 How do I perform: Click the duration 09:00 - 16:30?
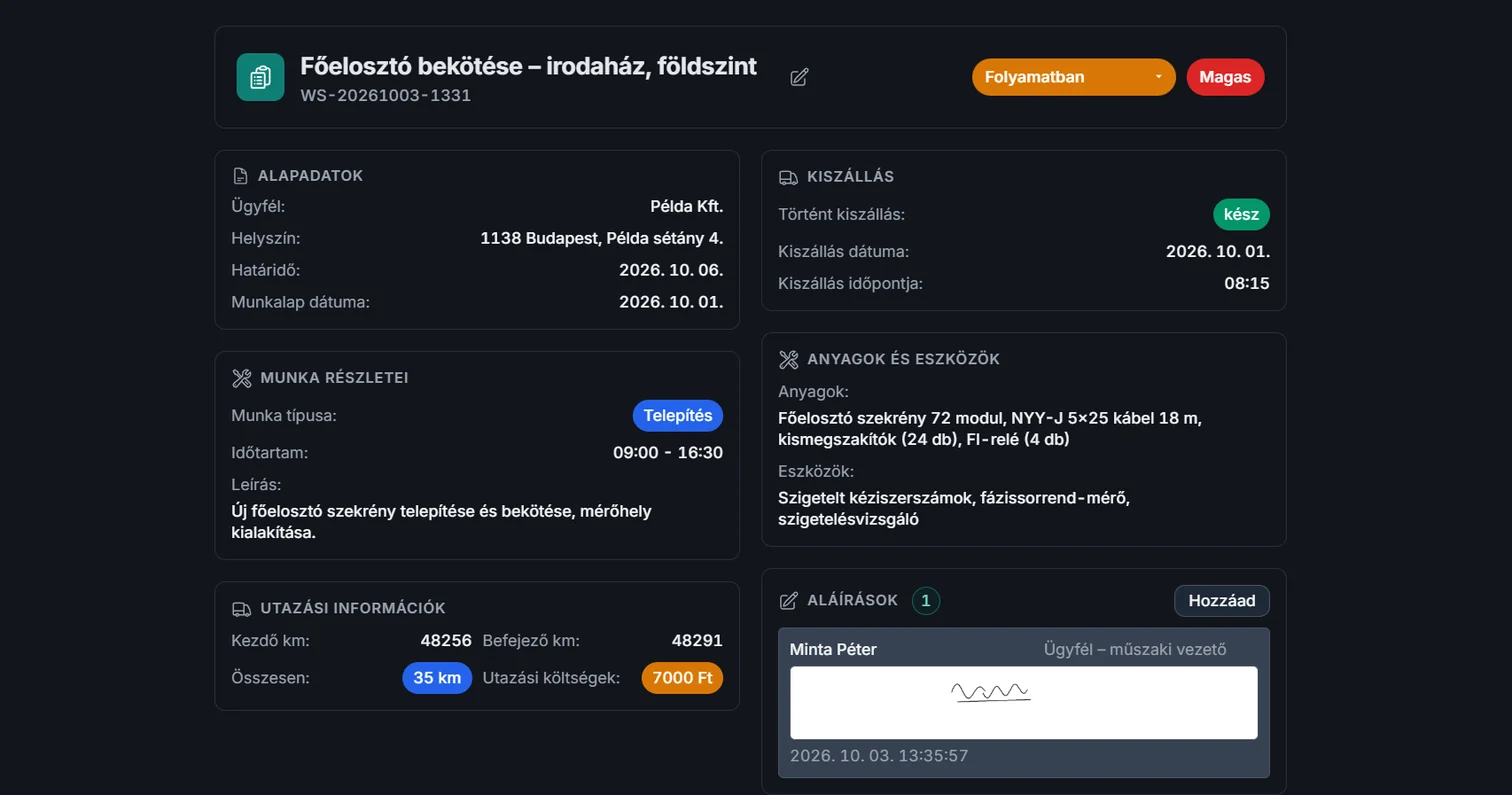(668, 453)
